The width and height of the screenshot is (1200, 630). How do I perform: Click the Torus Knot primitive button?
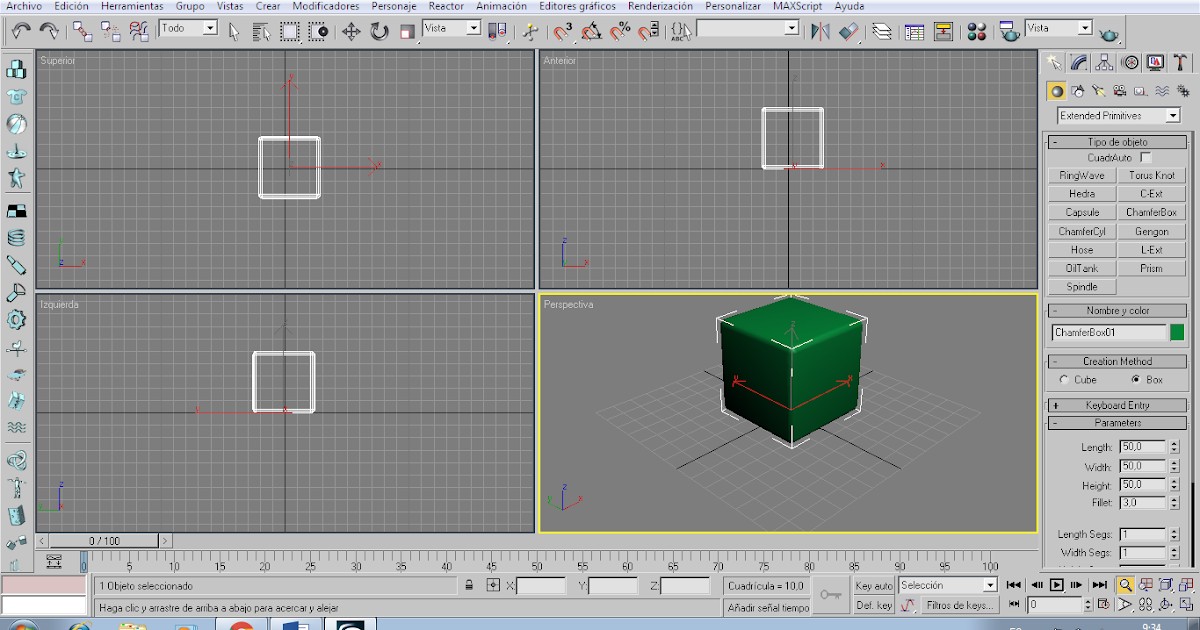(x=1152, y=175)
